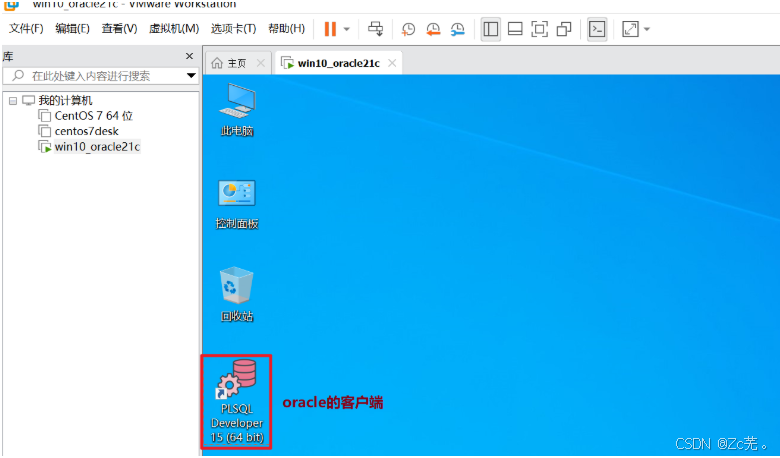Select the 回收站 recycle bin icon
The width and height of the screenshot is (780, 458).
pyautogui.click(x=237, y=294)
